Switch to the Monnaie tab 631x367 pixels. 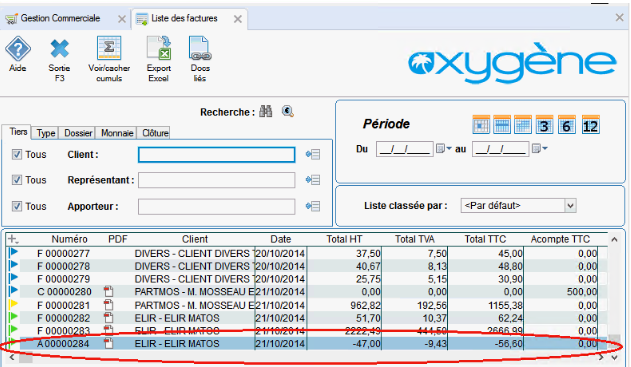[117, 133]
